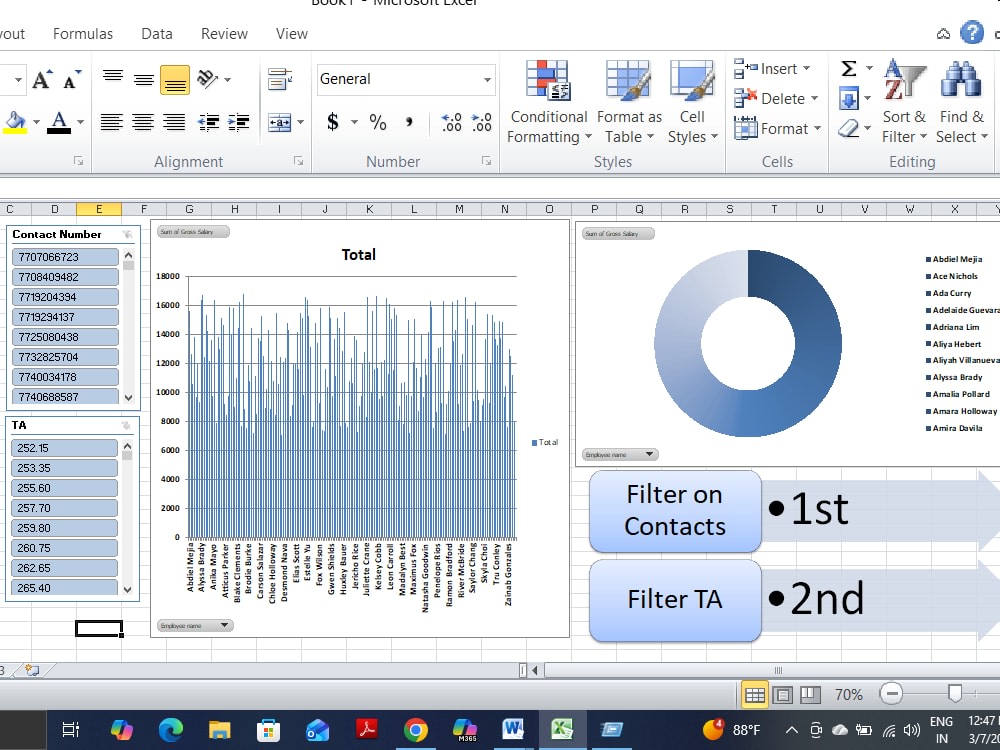Click the Grow Font icon
The height and width of the screenshot is (750, 1000).
(42, 80)
